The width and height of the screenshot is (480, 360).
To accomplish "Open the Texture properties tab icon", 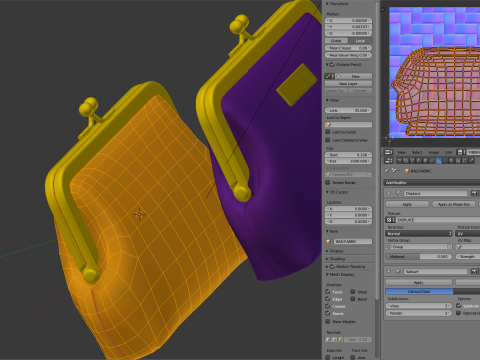I will [458, 160].
